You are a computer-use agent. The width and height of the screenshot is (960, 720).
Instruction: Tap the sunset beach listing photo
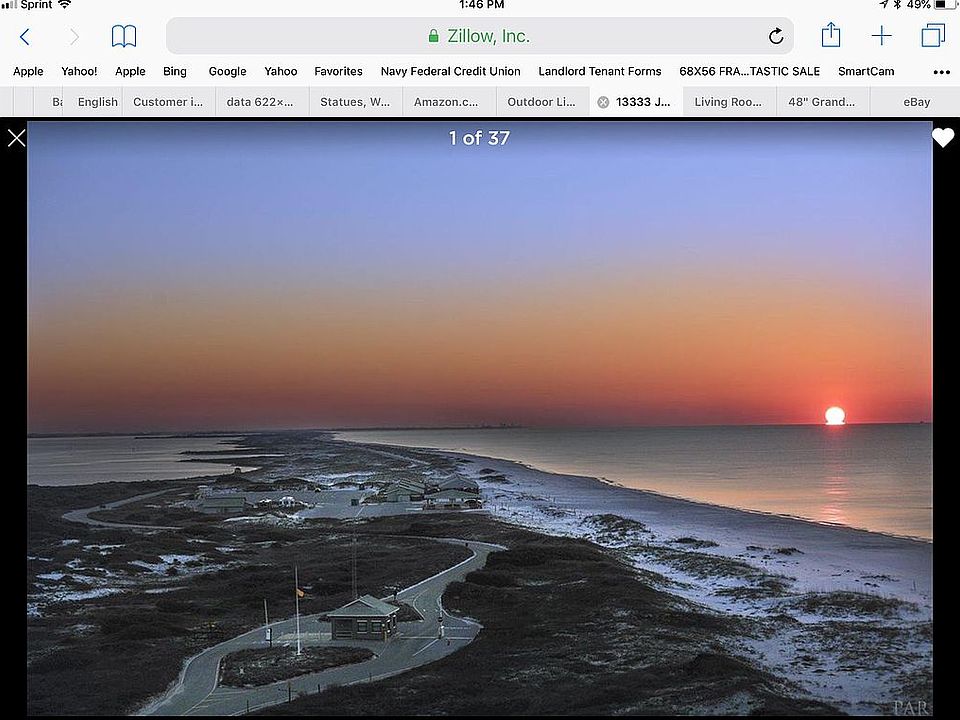click(480, 420)
